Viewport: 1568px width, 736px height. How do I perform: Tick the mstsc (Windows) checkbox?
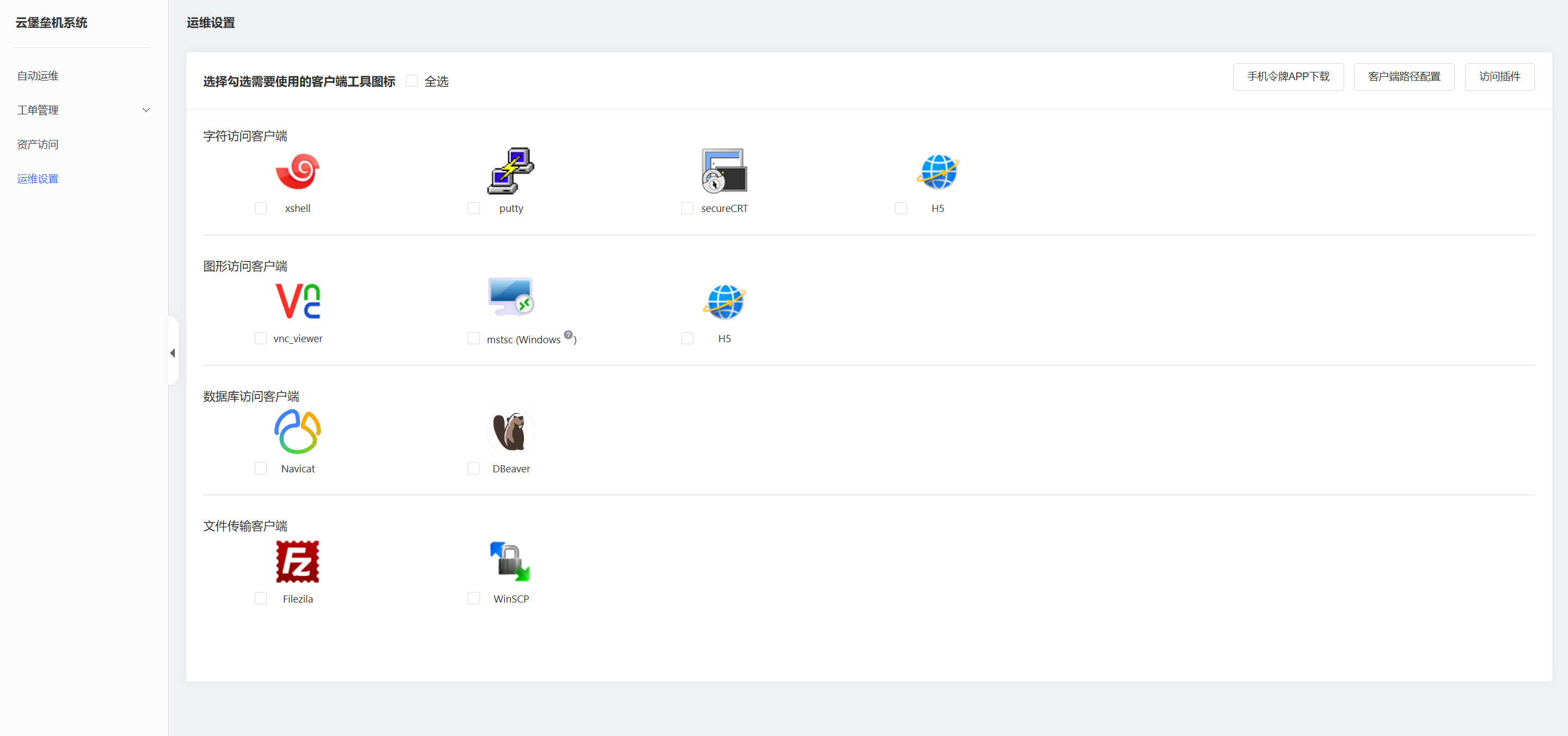coord(474,338)
